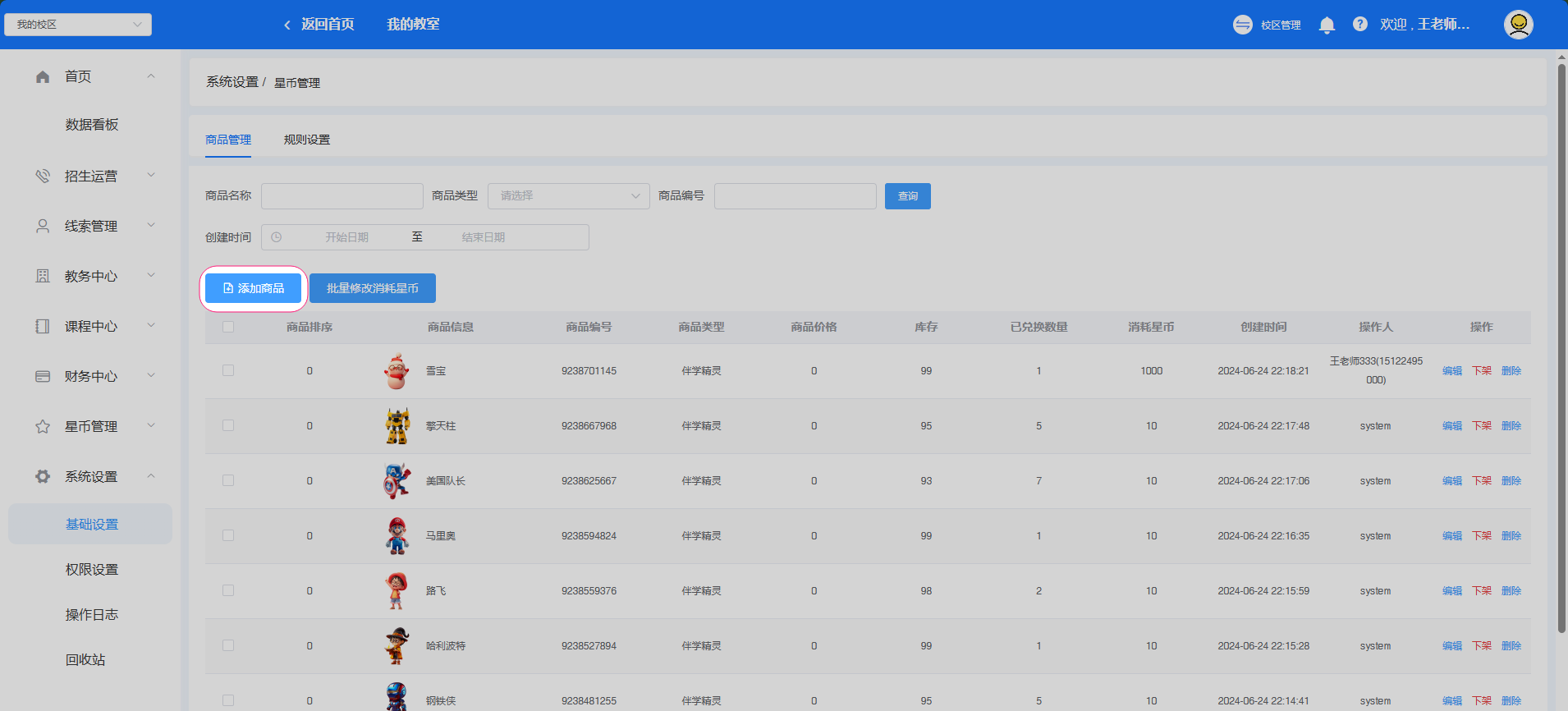Open the 我的校区 campus selector
The height and width of the screenshot is (711, 1568).
point(78,25)
